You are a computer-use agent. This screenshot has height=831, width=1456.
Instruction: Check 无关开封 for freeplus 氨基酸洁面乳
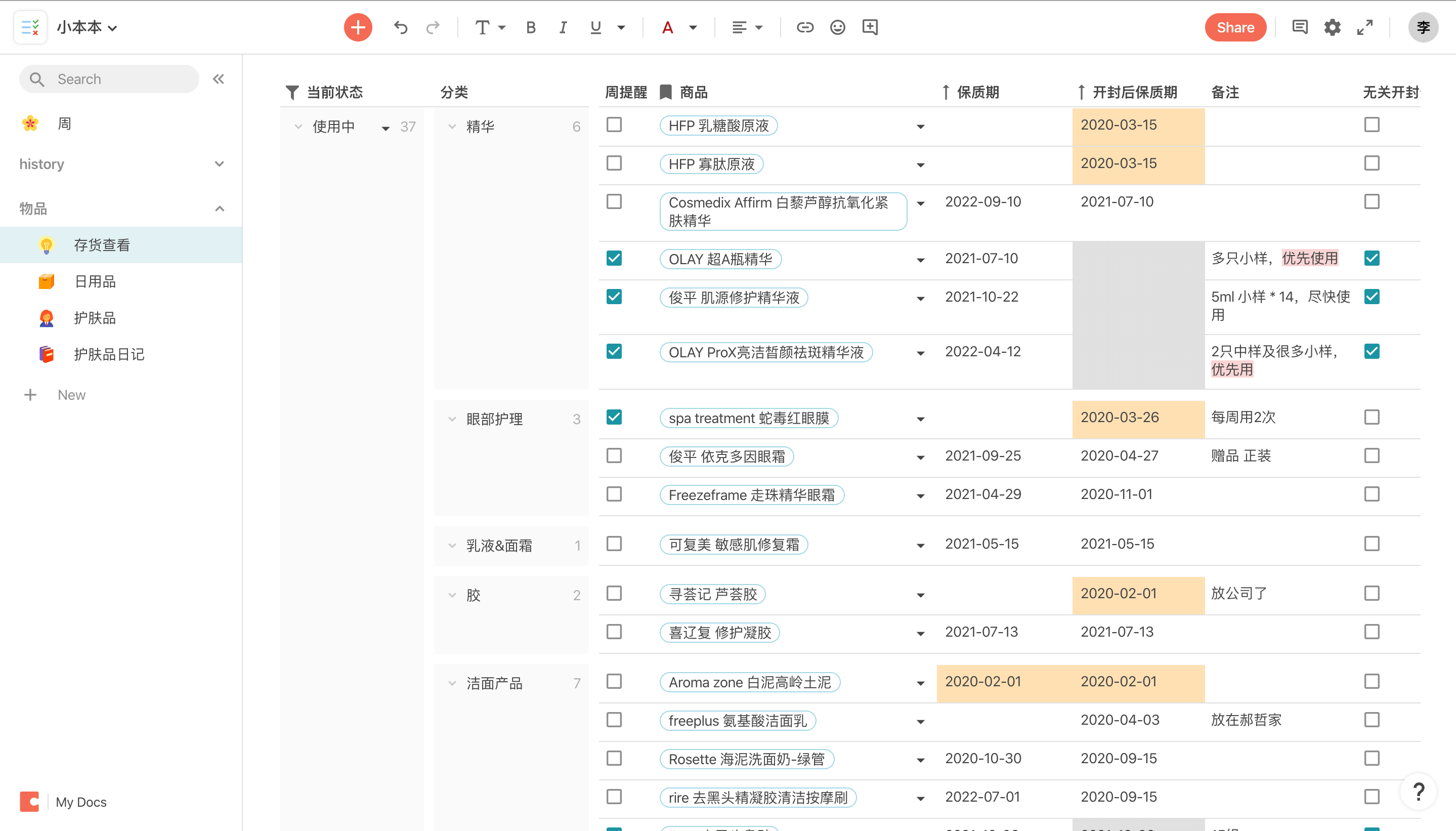tap(1372, 720)
